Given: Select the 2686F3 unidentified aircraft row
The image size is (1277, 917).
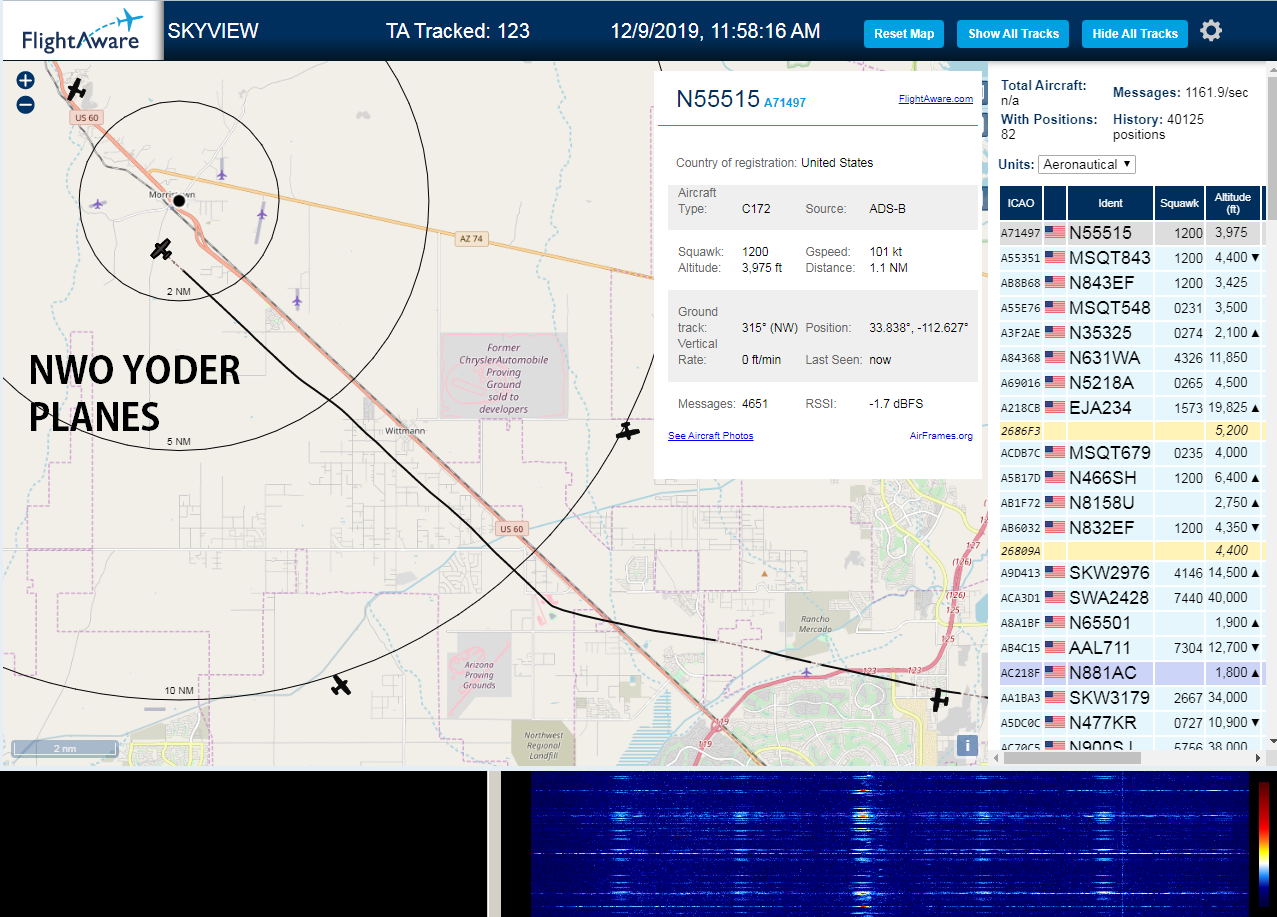Looking at the screenshot, I should click(1131, 431).
